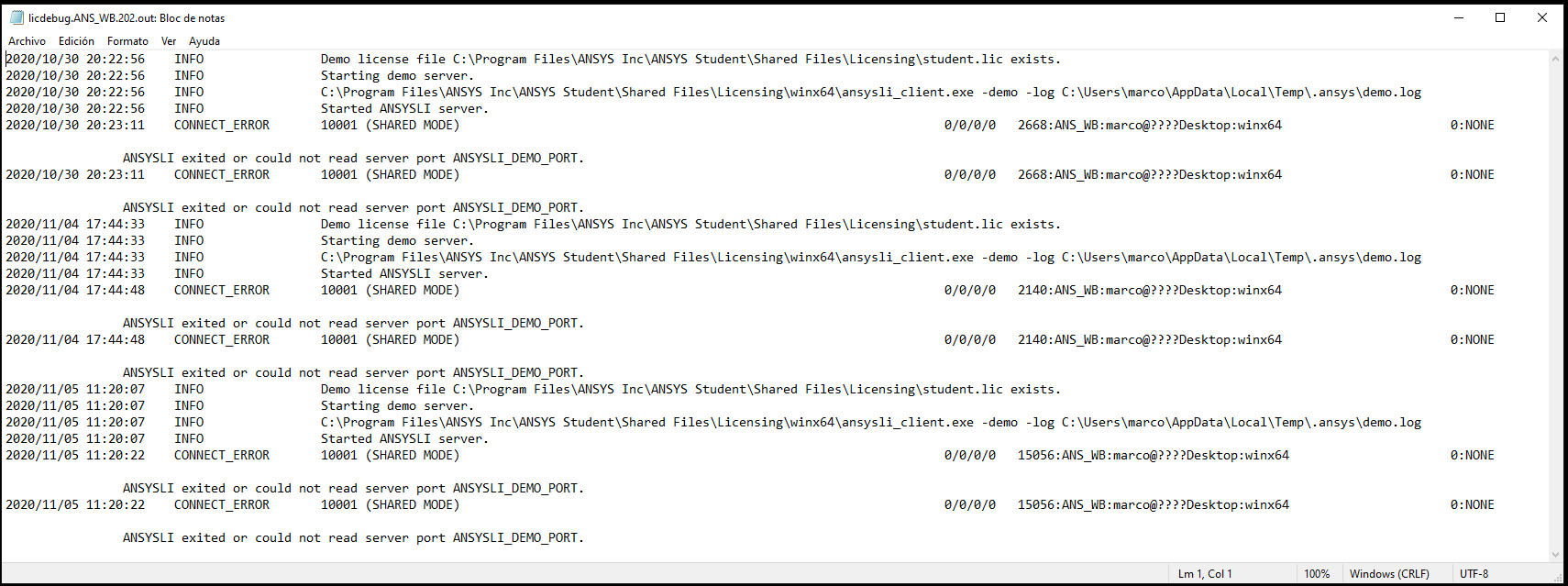Click the Lm 1, Col 1 status indicator
This screenshot has width=1568, height=586.
[1205, 574]
